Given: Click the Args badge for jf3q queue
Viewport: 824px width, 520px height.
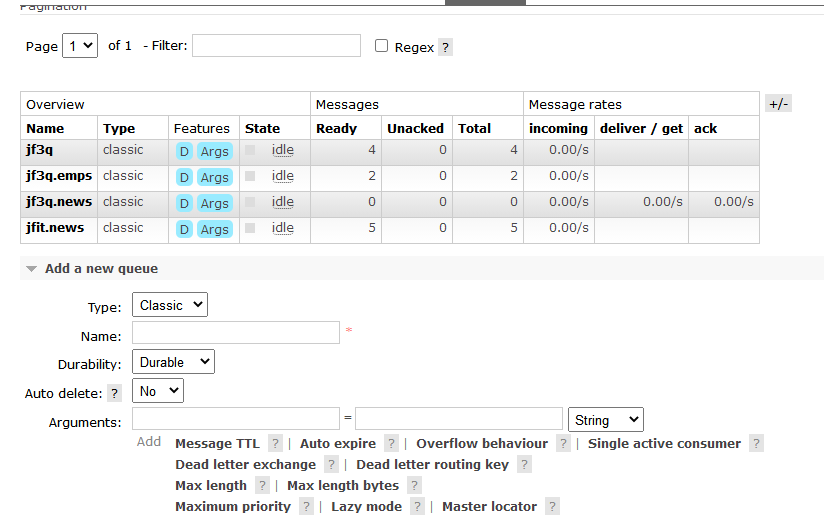Looking at the screenshot, I should (214, 152).
